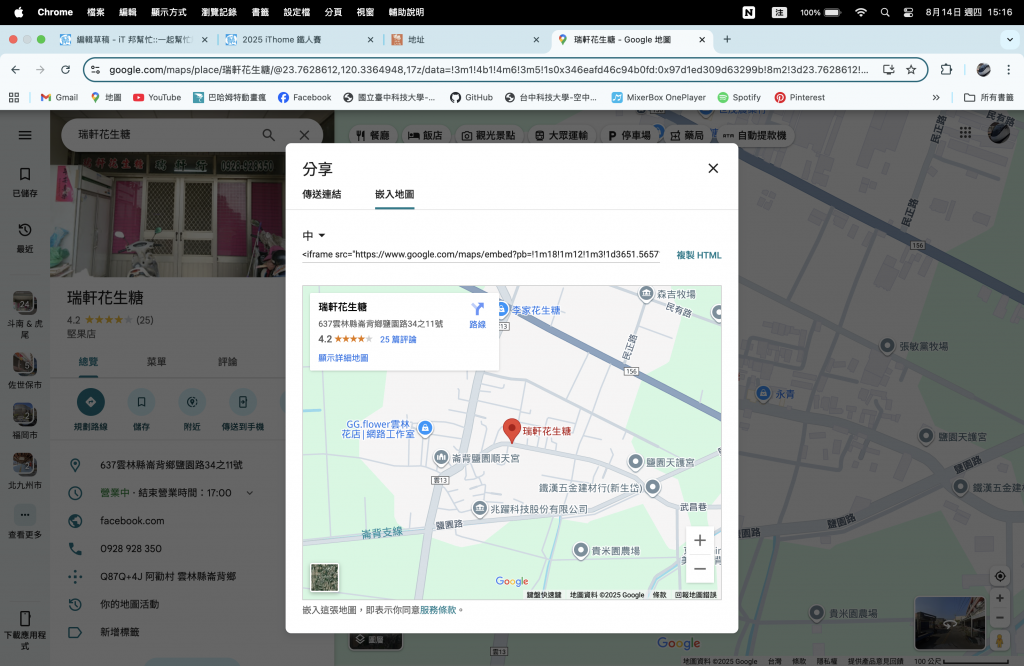Open the 中 map size dropdown
The height and width of the screenshot is (666, 1024).
(x=313, y=236)
